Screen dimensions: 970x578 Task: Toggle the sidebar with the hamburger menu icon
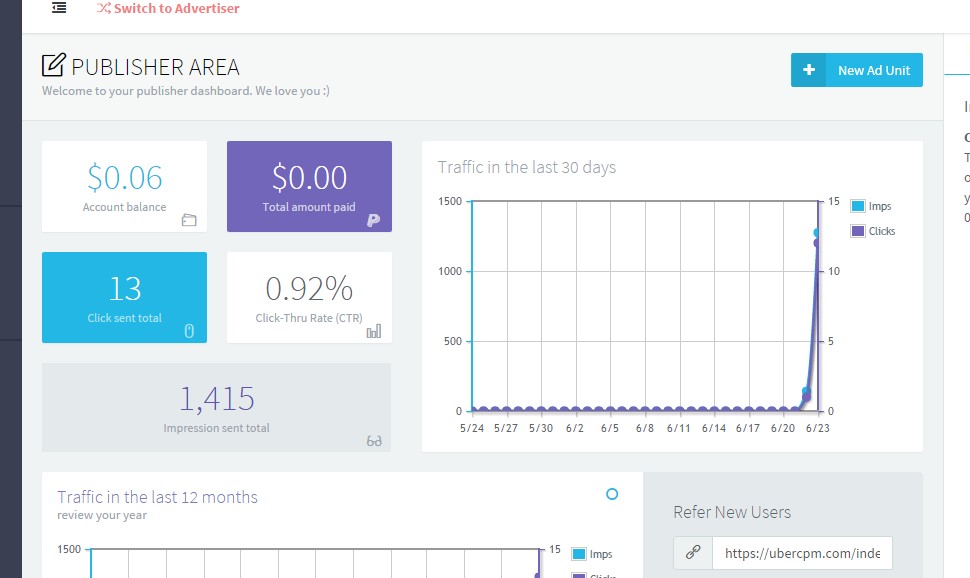60,8
